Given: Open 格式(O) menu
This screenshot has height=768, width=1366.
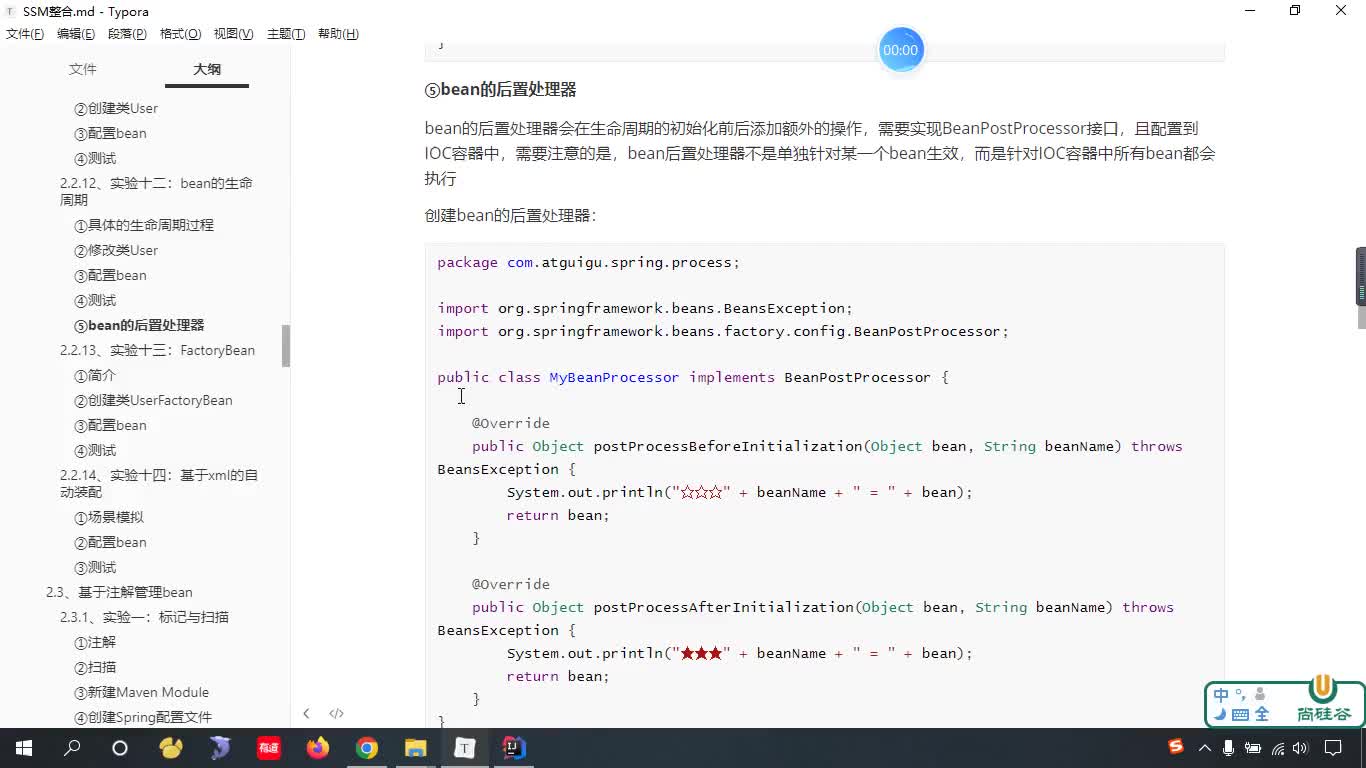Looking at the screenshot, I should coord(181,34).
